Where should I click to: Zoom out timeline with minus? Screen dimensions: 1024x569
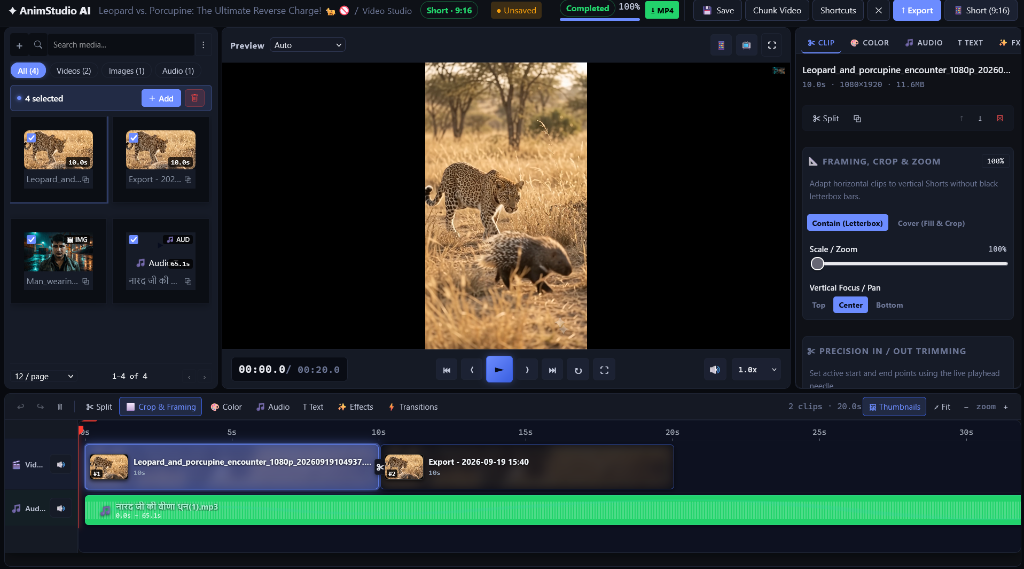(966, 406)
